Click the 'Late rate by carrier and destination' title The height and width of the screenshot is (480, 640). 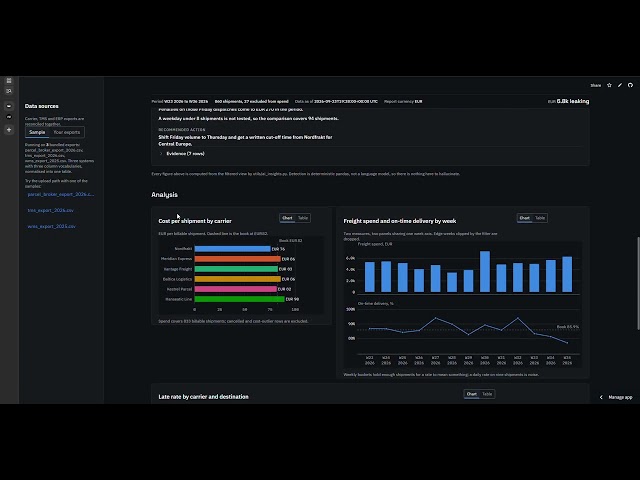click(203, 397)
